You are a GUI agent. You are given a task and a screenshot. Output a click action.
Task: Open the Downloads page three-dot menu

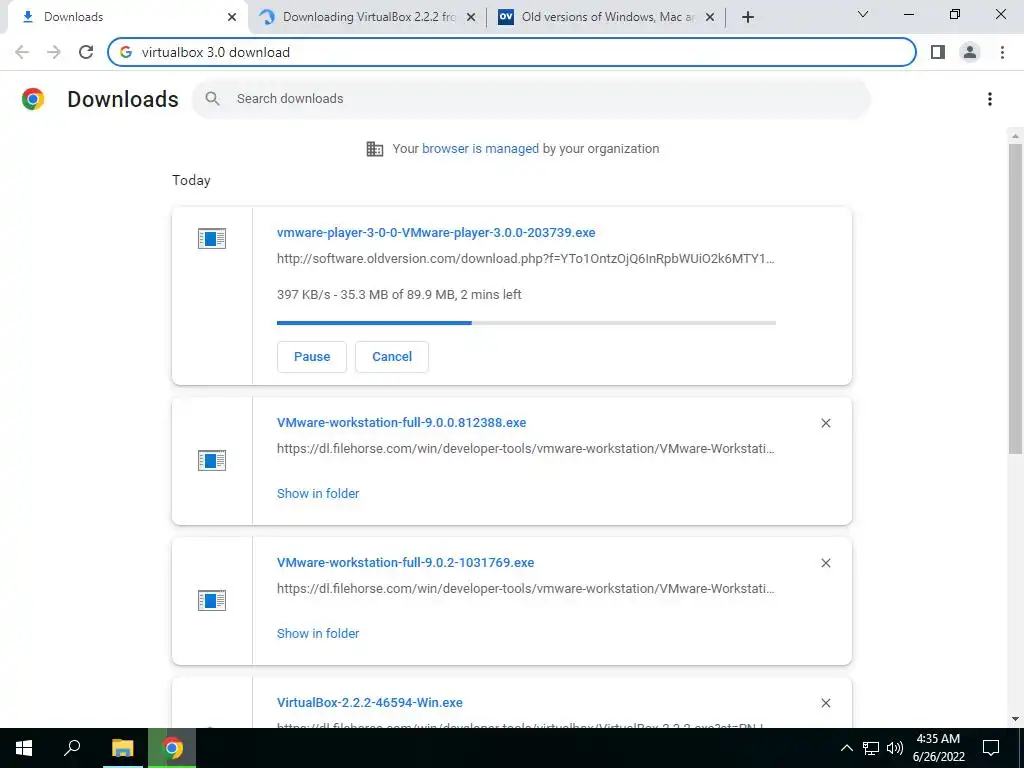point(990,99)
